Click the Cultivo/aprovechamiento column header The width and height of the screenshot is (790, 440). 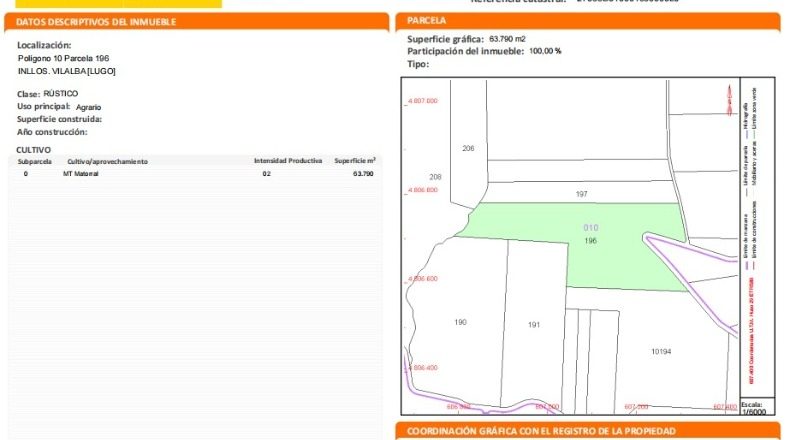click(x=107, y=162)
